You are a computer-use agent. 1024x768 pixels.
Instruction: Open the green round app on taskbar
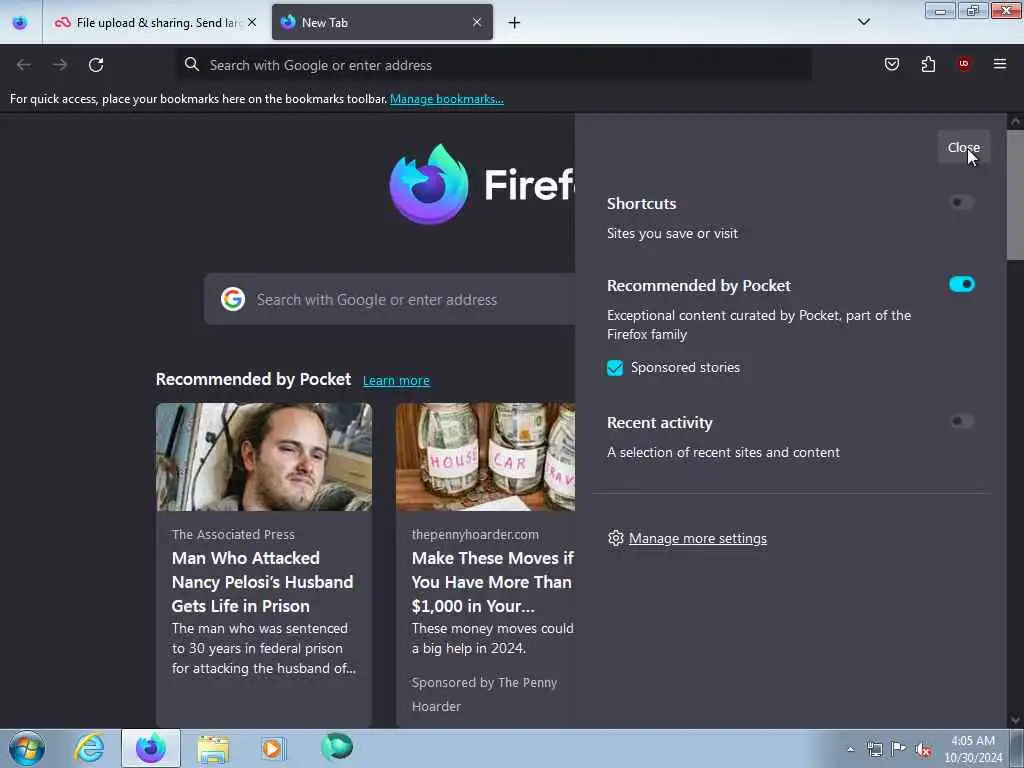tap(336, 747)
